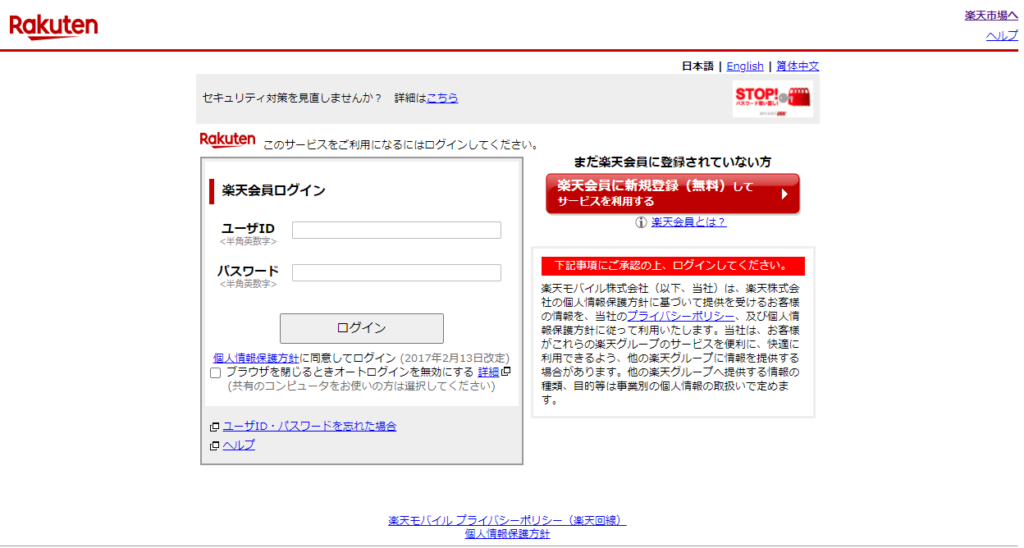Select the 日本語 language option
1024x548 pixels.
tap(697, 66)
